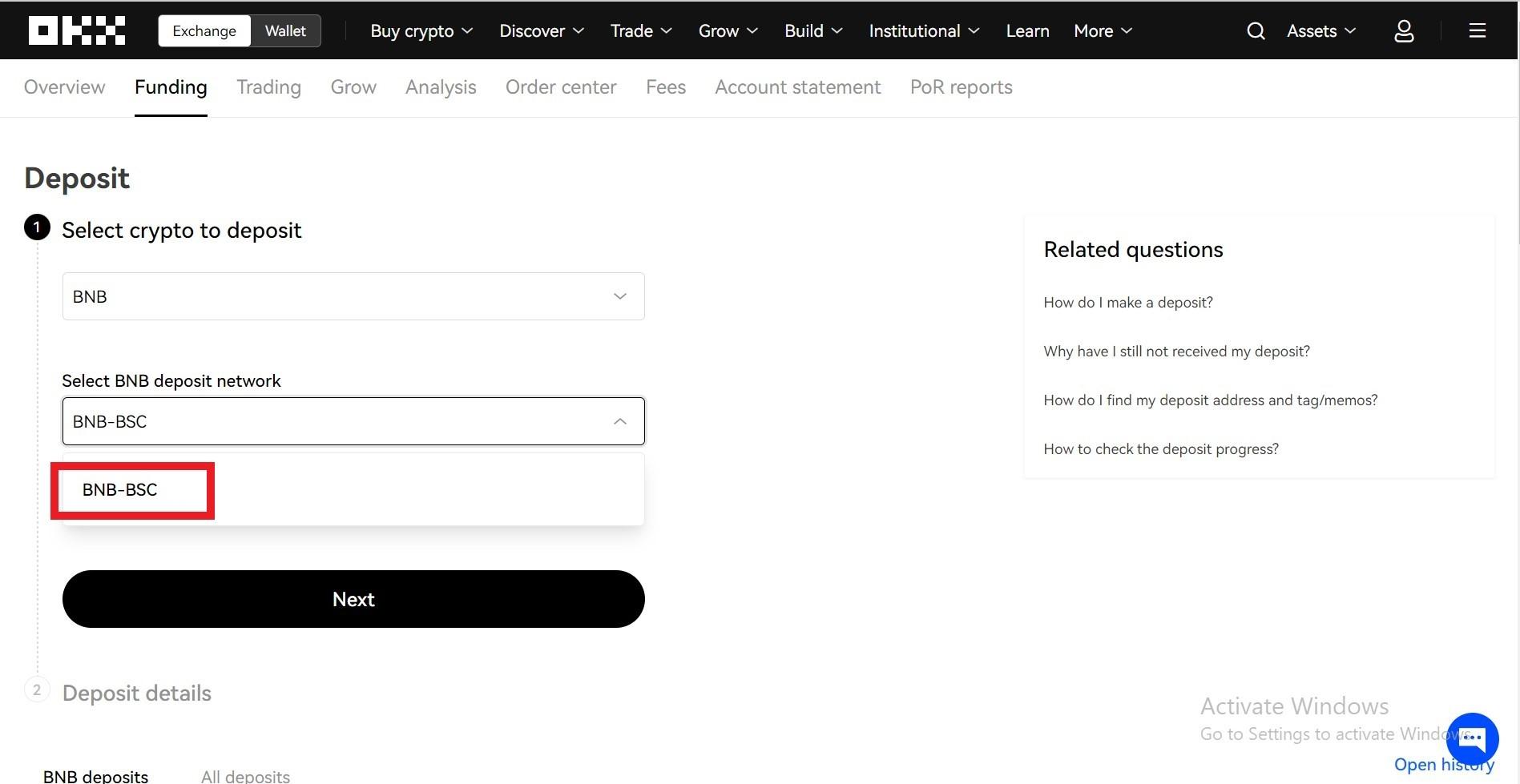Go to the Overview tab
This screenshot has height=784, width=1520.
64,86
